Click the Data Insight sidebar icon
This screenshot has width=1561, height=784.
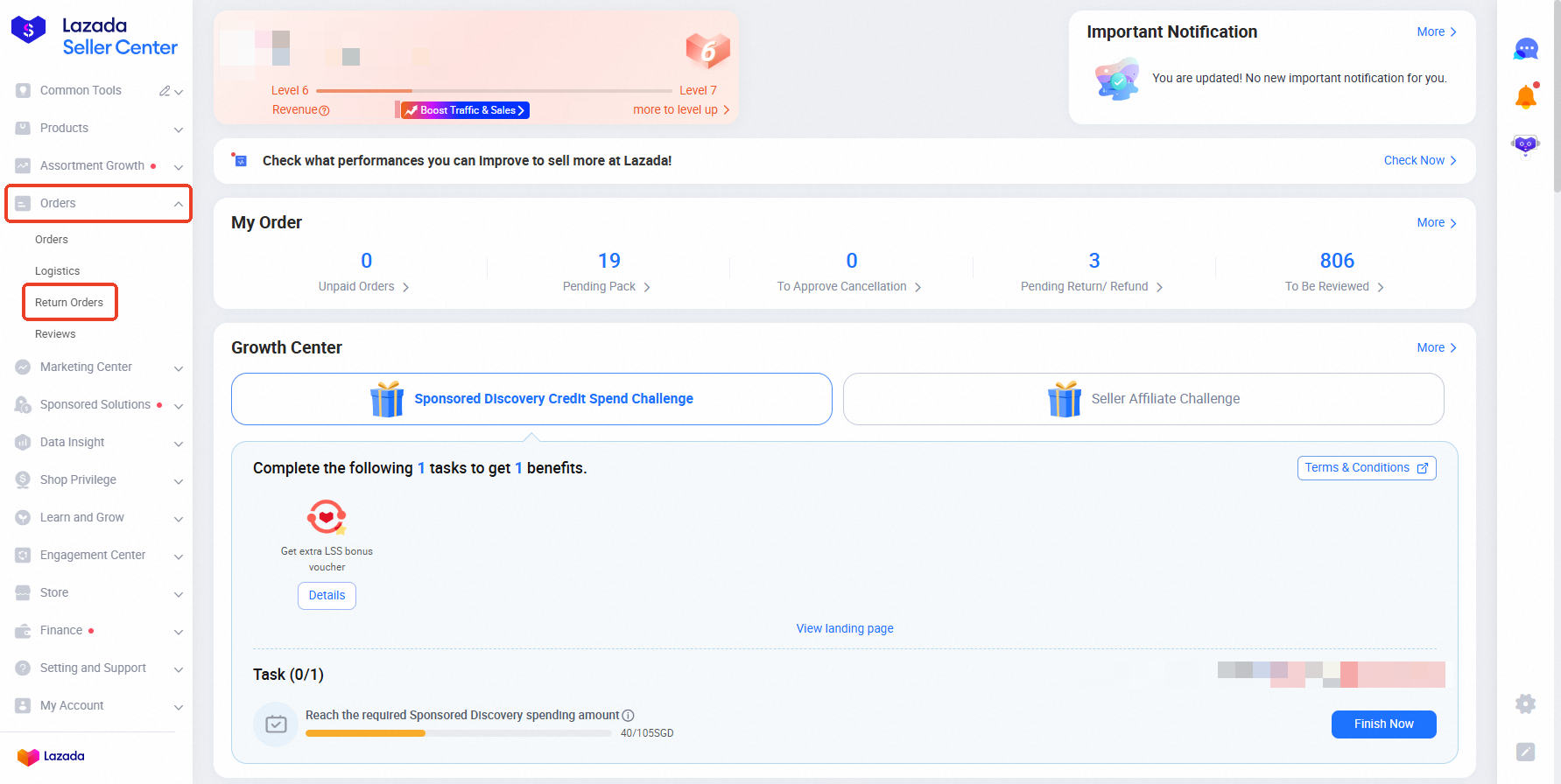(23, 442)
